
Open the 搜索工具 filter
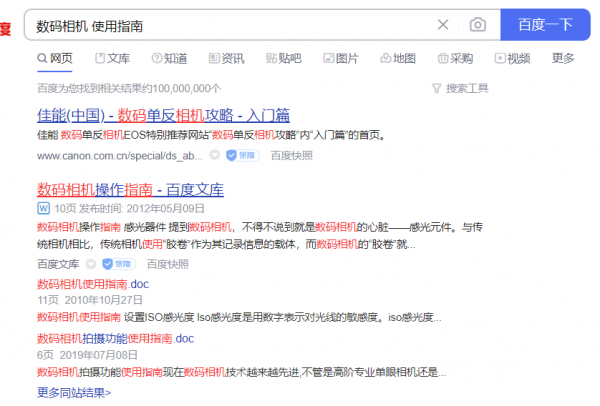[x=460, y=88]
